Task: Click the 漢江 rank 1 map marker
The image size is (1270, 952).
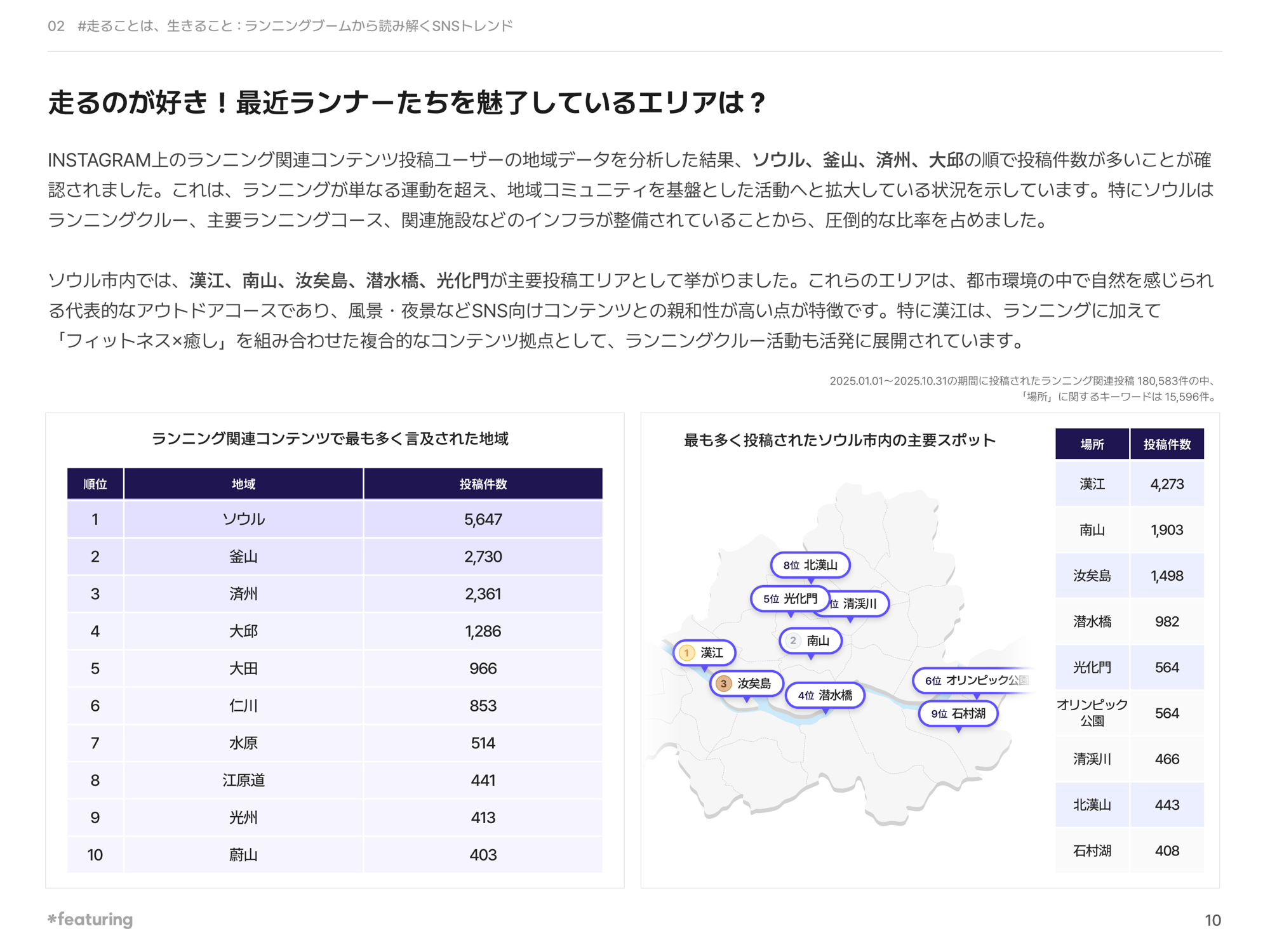Action: tap(704, 652)
